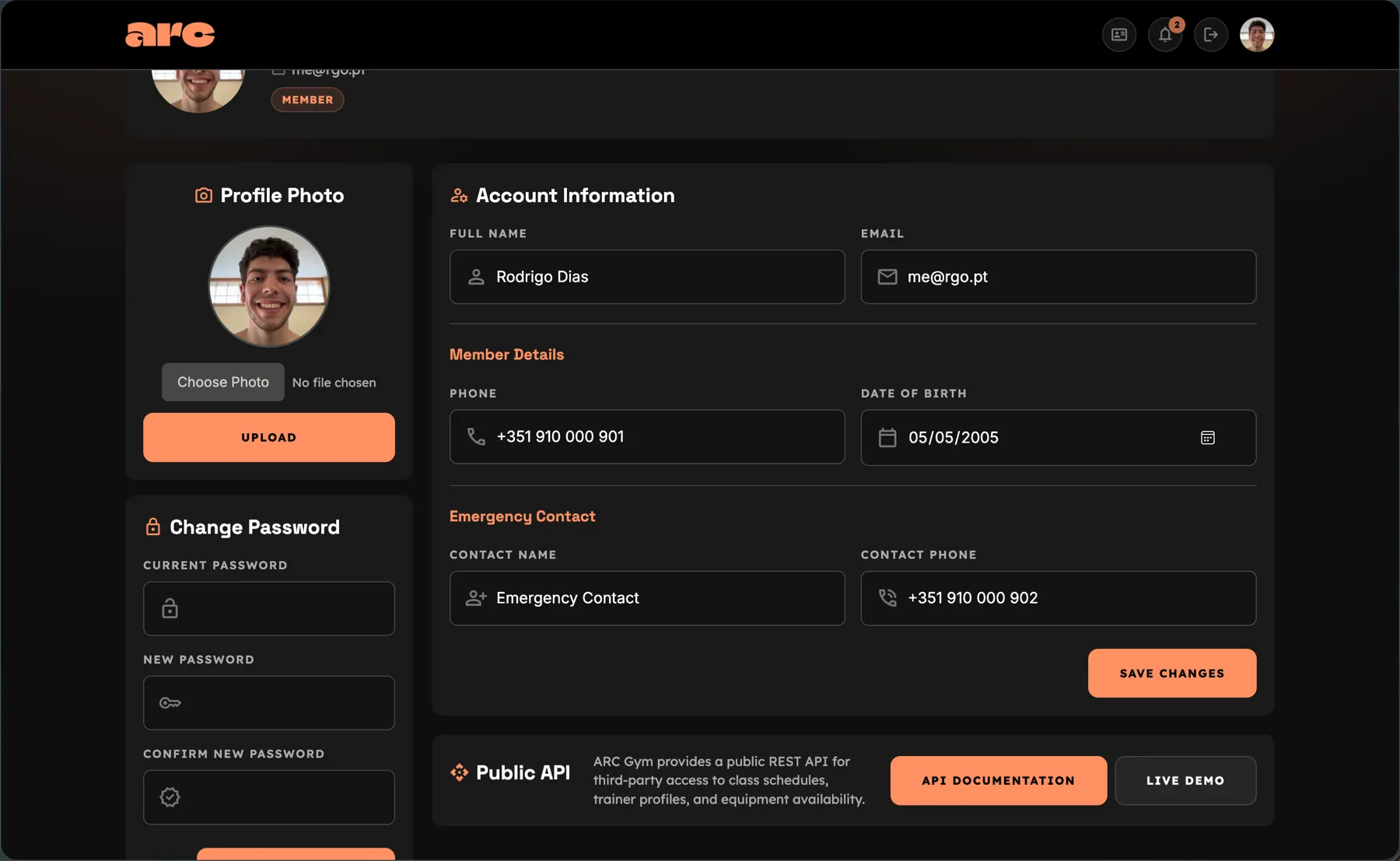Screen dimensions: 1400x861
Task: Focus the Current Password field
Action: tap(269, 608)
